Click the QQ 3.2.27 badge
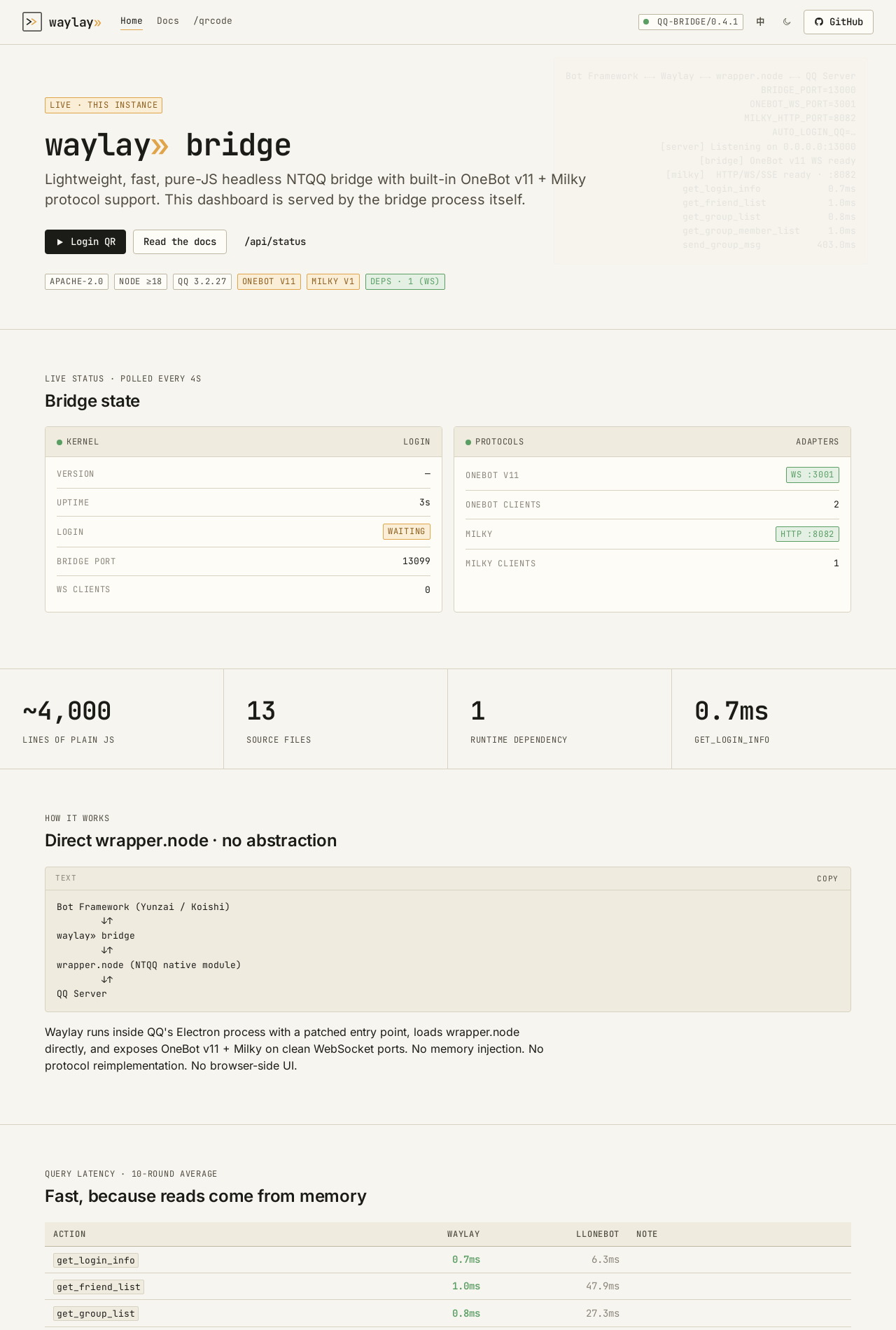 click(202, 281)
